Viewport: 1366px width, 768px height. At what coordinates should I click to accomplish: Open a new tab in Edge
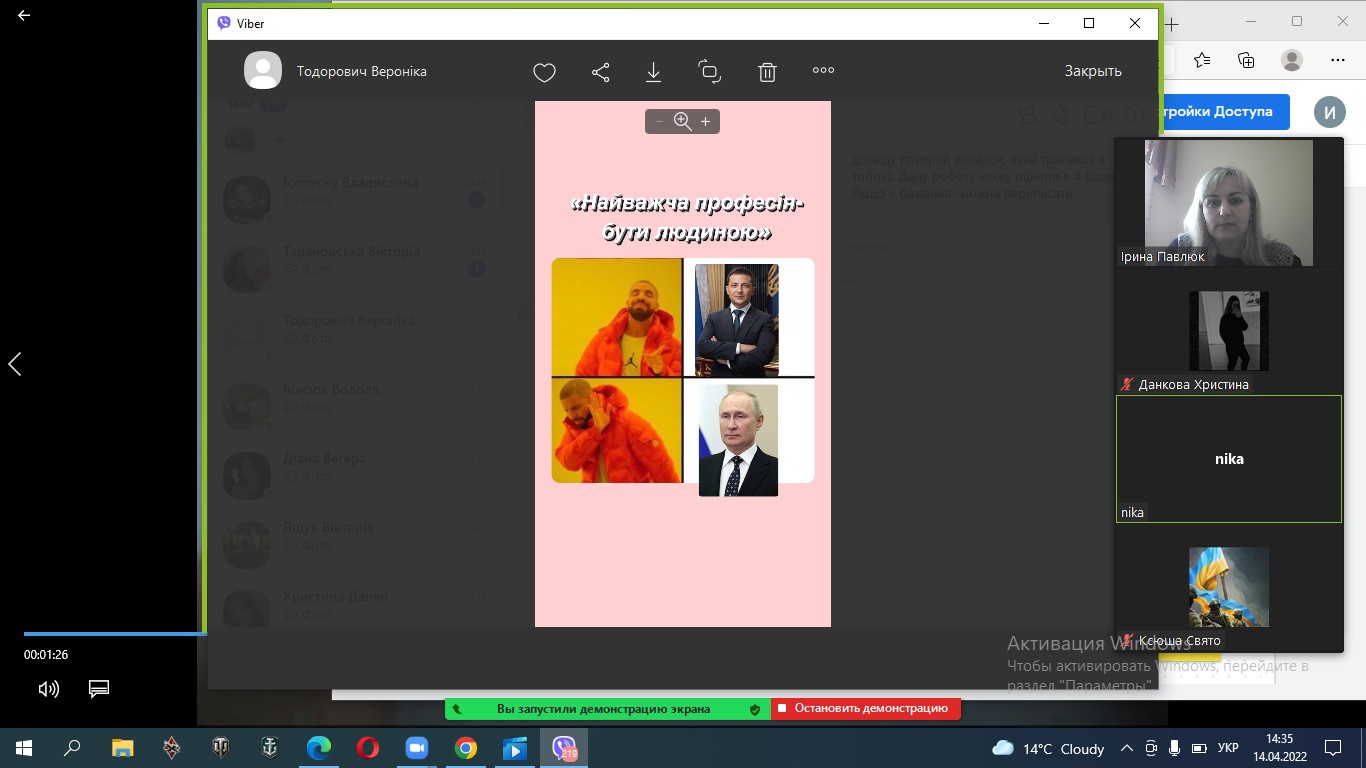tap(1172, 23)
